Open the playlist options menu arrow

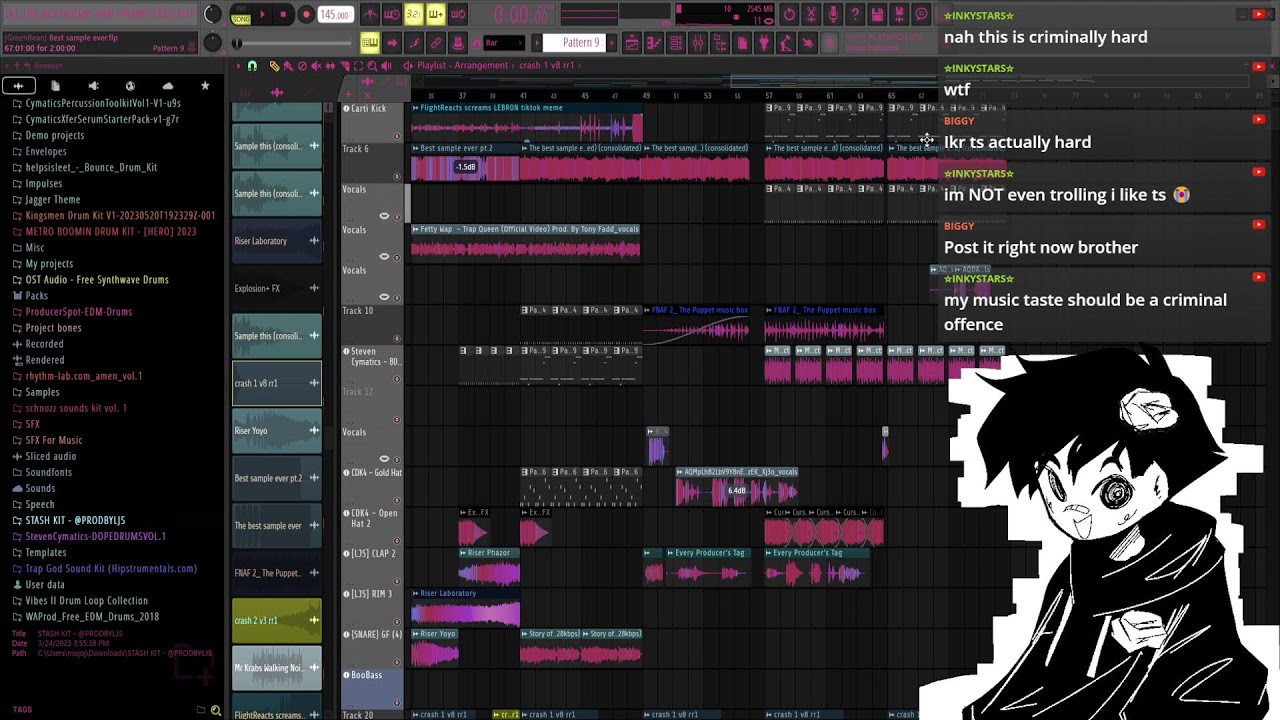pyautogui.click(x=238, y=66)
